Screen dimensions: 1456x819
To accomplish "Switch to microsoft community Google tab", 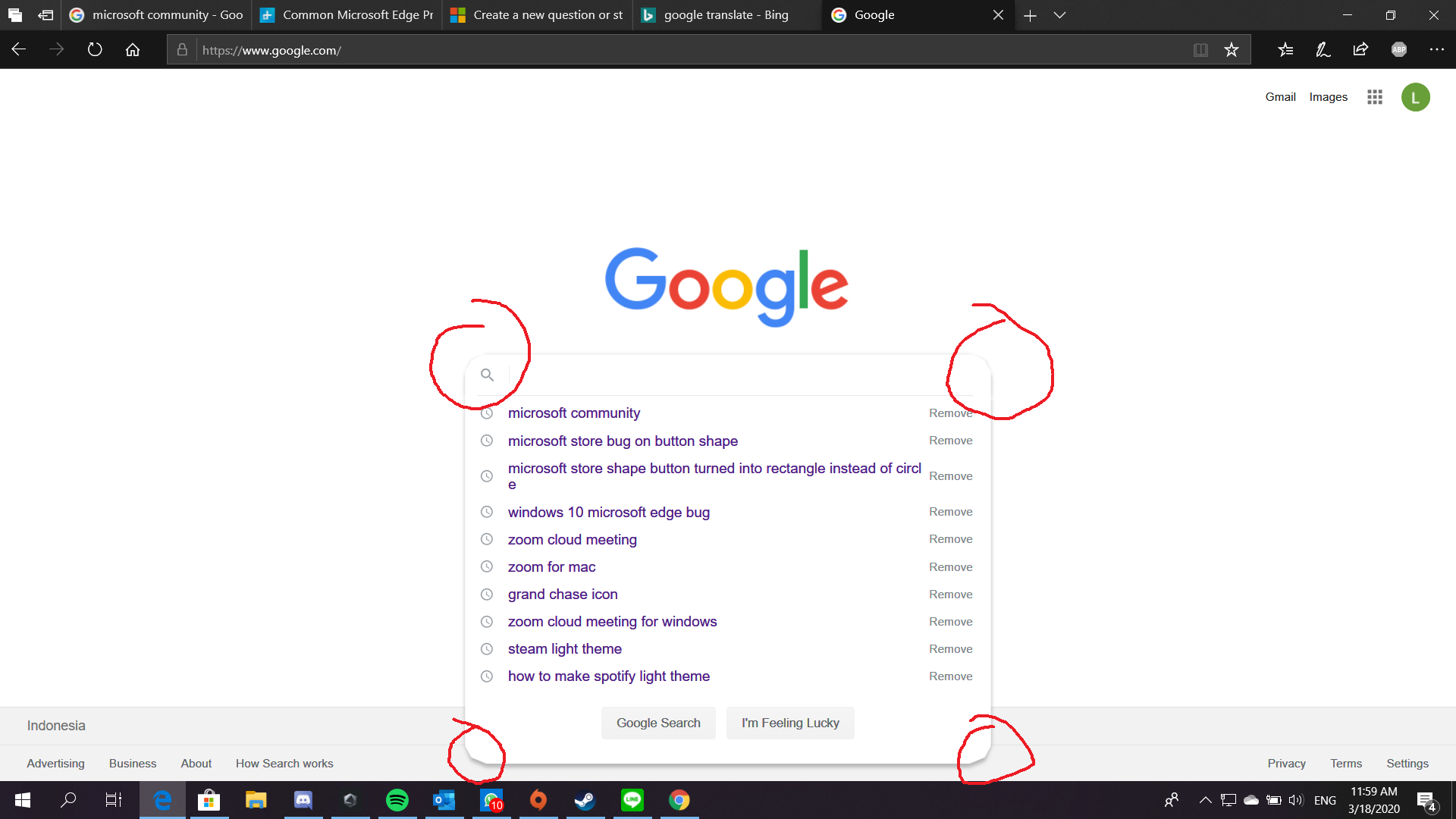I will 156,15.
